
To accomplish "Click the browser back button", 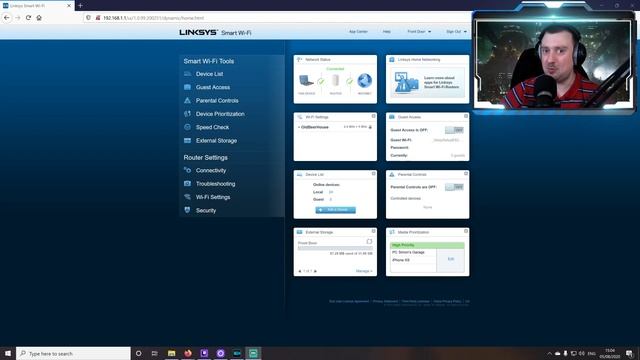I will tap(7, 18).
